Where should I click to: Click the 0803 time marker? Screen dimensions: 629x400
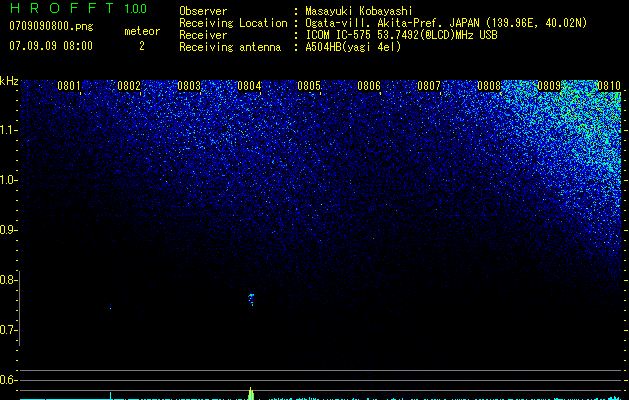(x=189, y=86)
